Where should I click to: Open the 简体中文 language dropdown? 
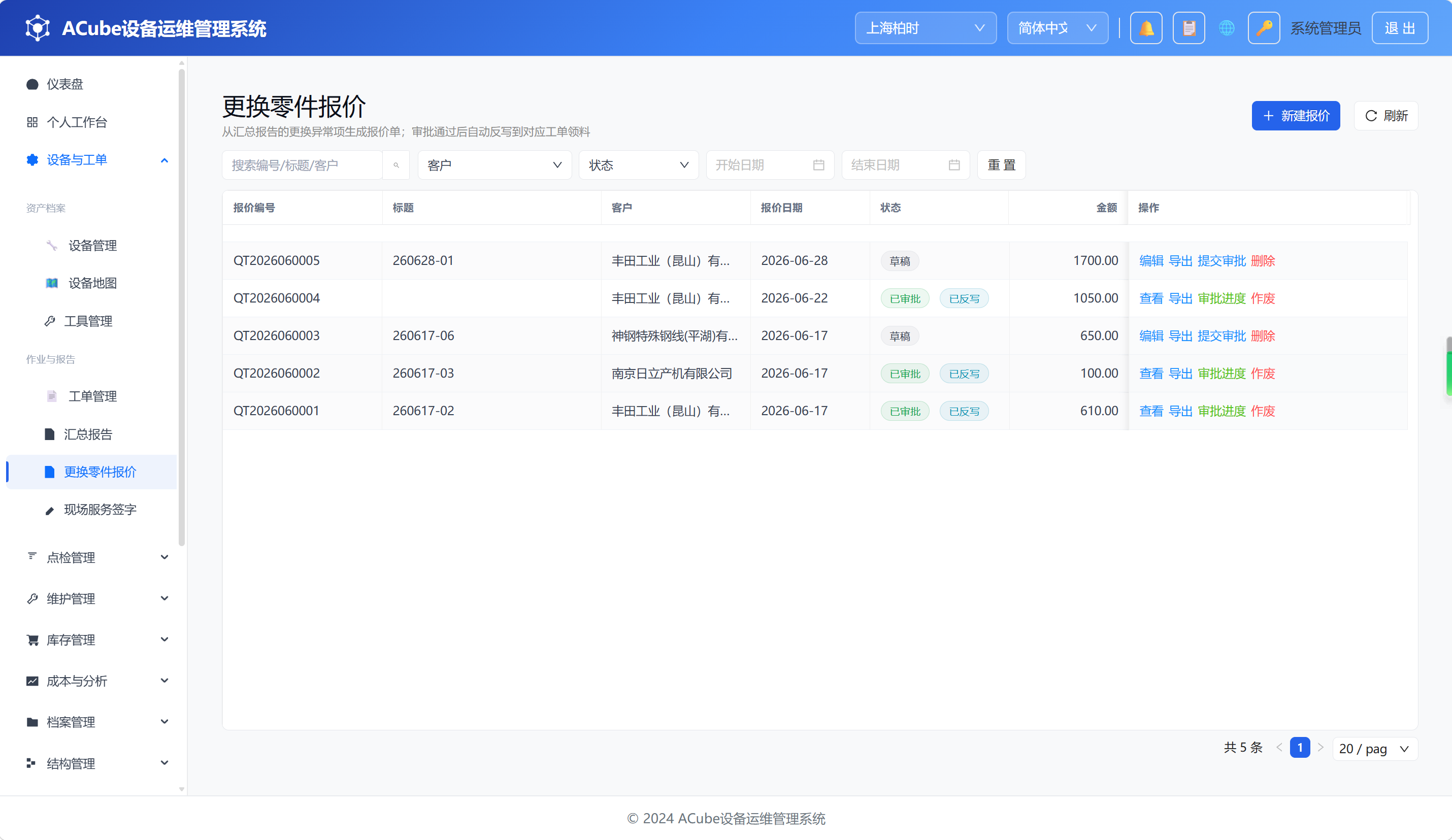click(x=1058, y=27)
